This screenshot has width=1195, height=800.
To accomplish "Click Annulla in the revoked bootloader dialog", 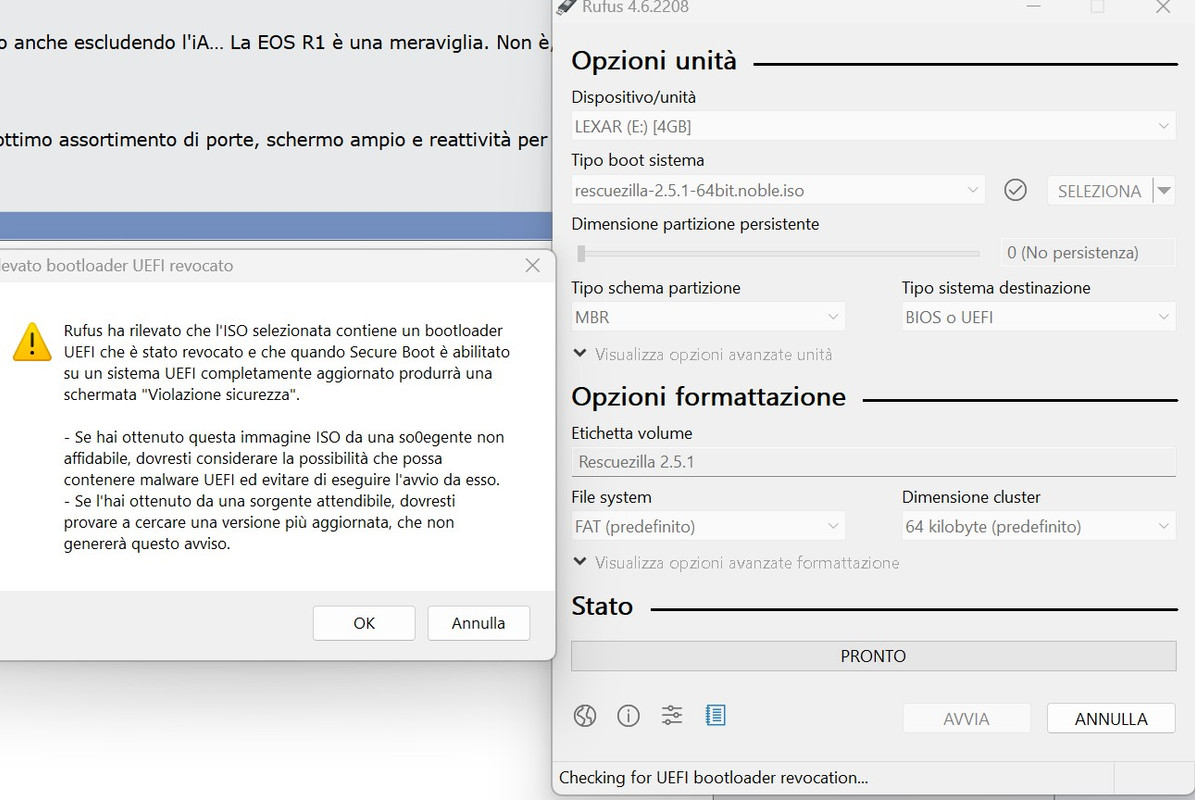I will coord(479,623).
